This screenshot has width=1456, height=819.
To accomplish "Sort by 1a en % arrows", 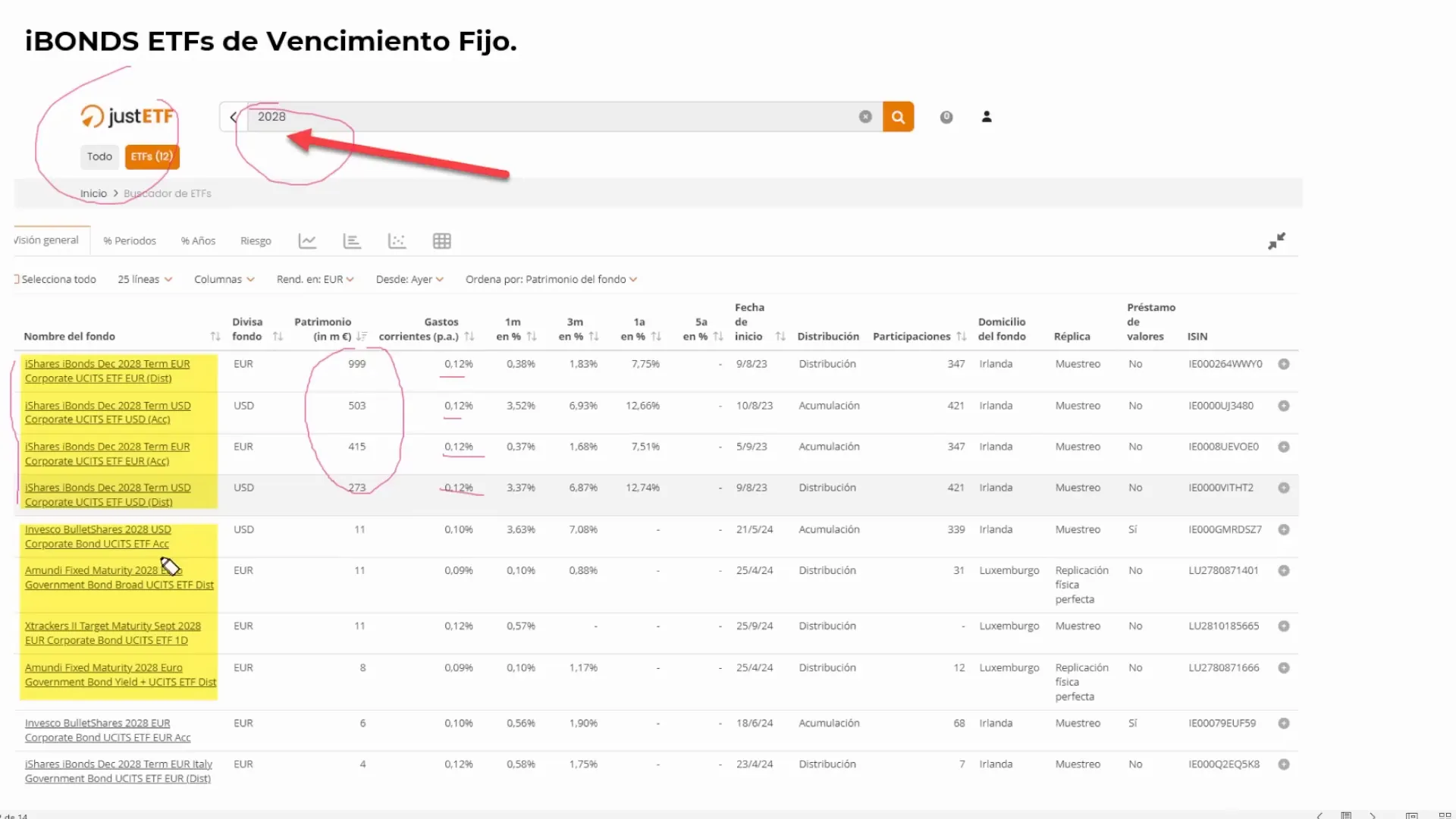I will pyautogui.click(x=656, y=337).
